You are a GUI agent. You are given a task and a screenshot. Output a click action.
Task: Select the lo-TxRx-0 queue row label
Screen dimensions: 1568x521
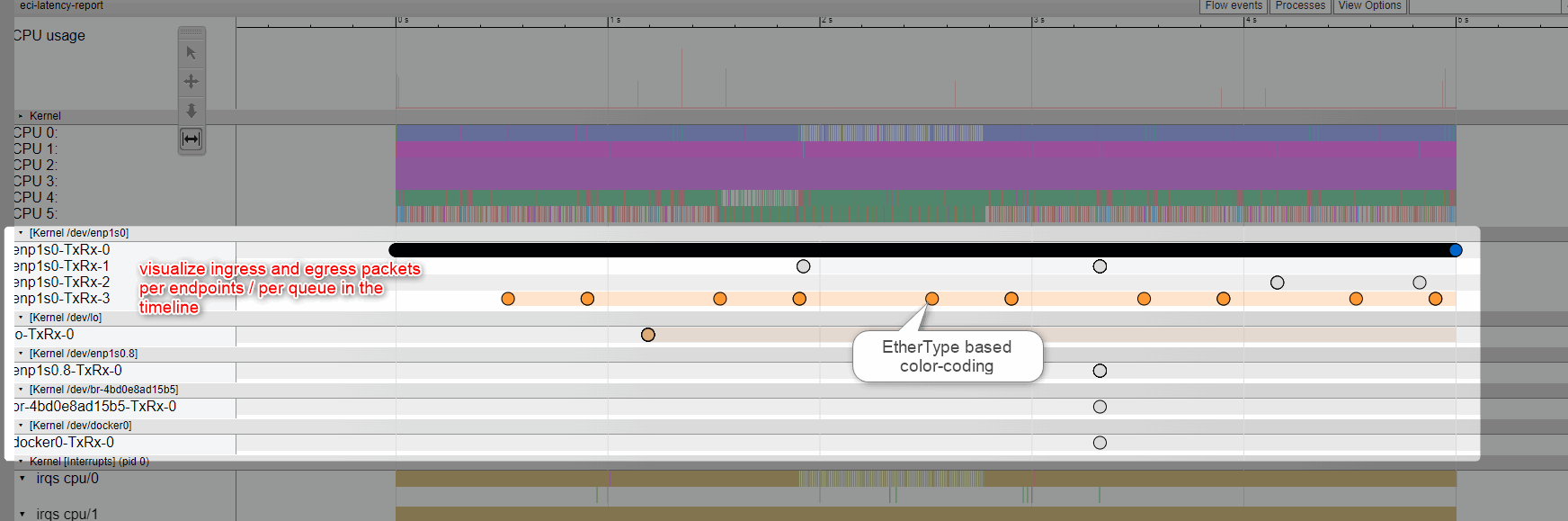[x=44, y=335]
